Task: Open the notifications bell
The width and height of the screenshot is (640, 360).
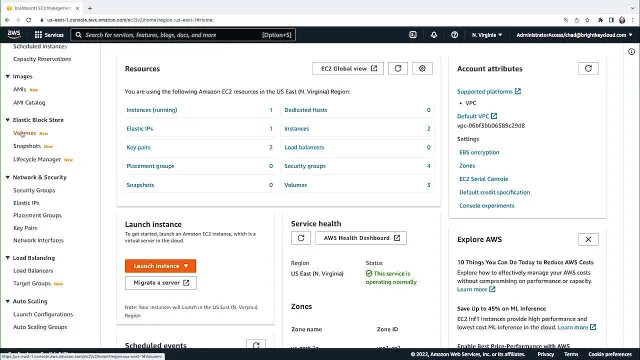Action: pyautogui.click(x=433, y=35)
